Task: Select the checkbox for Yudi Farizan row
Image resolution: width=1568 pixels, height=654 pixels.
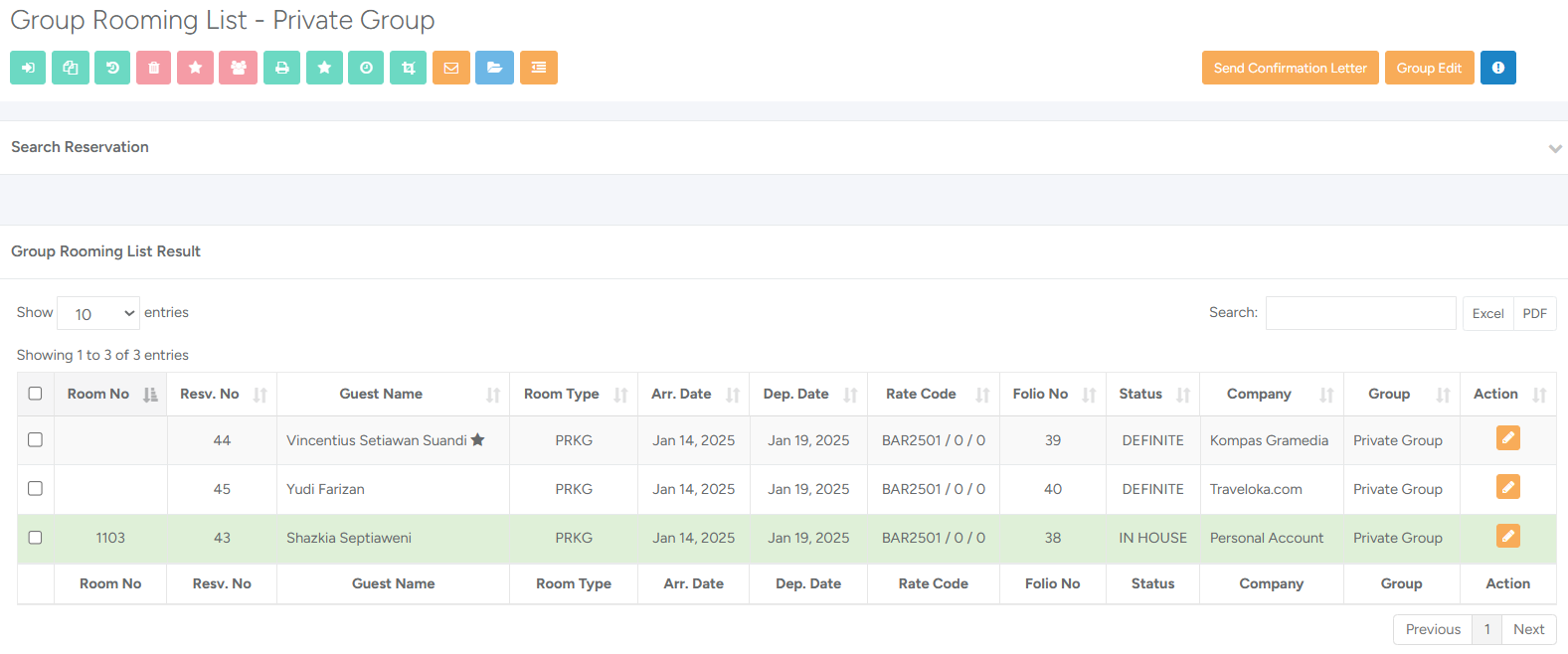Action: click(x=36, y=488)
